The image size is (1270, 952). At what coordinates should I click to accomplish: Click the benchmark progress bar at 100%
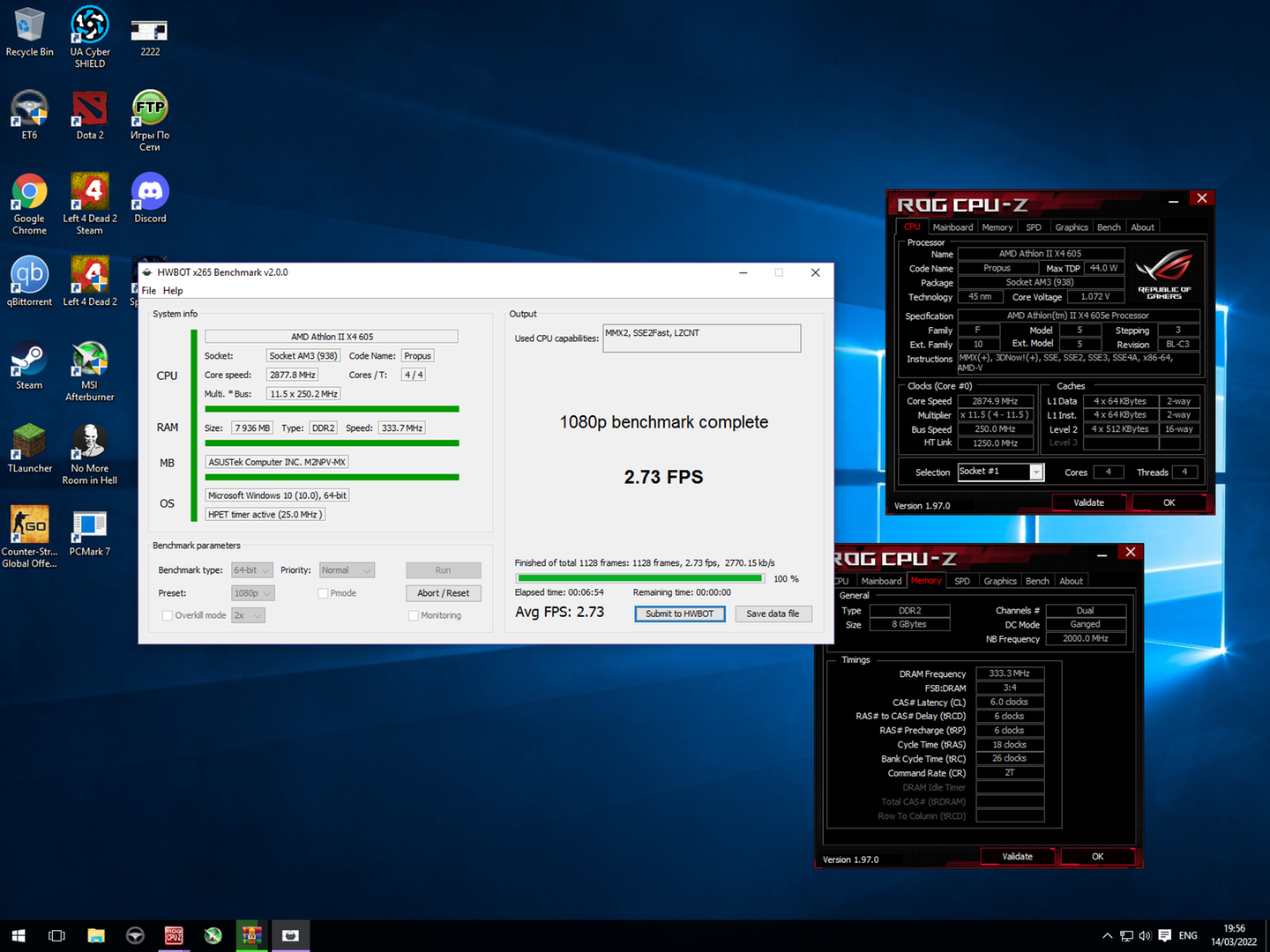tap(640, 578)
